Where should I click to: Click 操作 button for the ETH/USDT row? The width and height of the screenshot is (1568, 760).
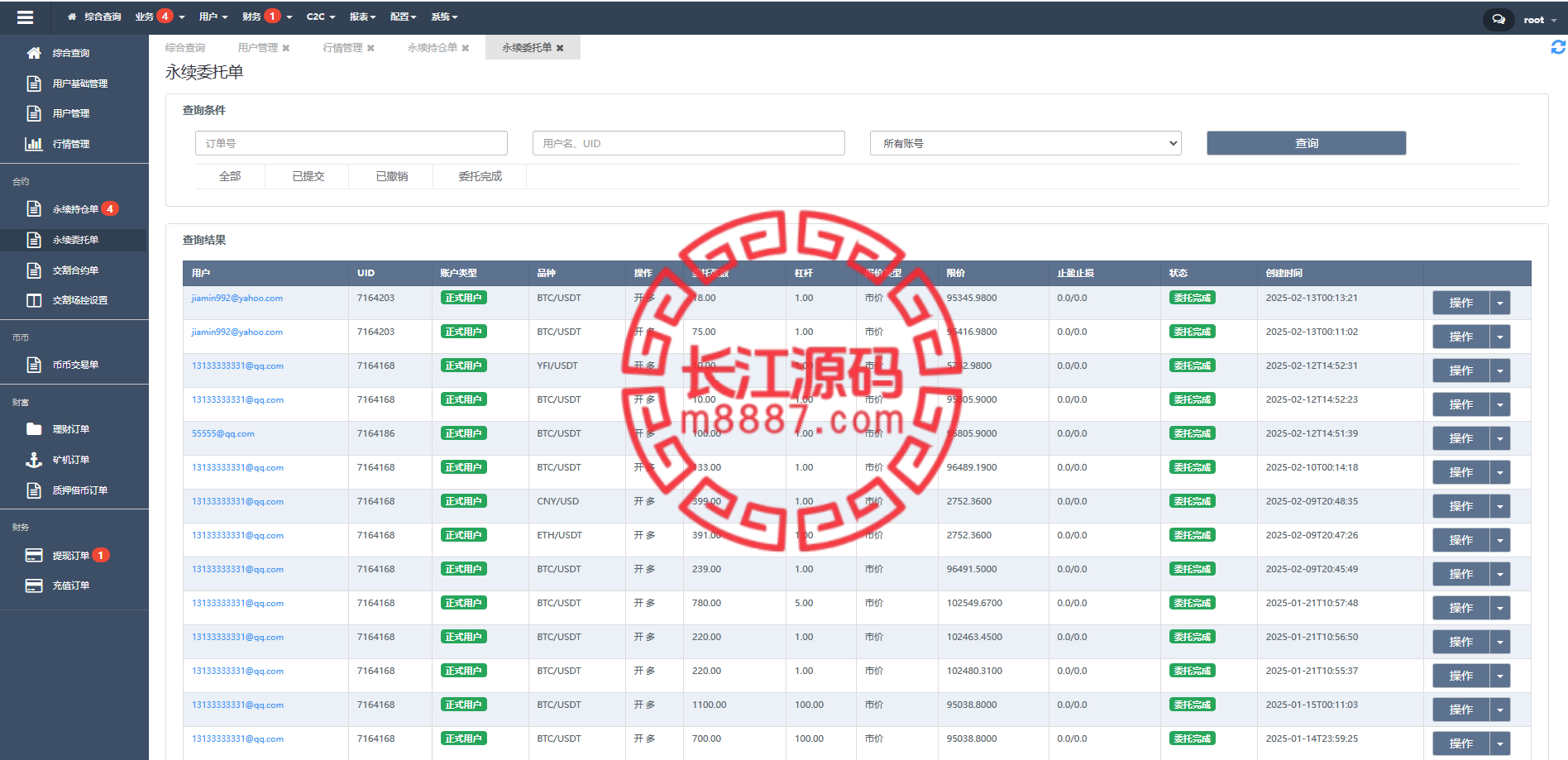[x=1460, y=540]
